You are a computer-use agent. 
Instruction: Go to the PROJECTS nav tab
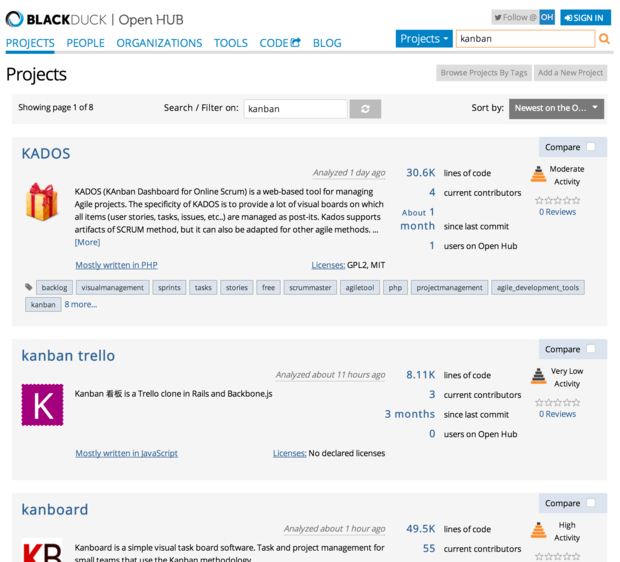[x=30, y=43]
